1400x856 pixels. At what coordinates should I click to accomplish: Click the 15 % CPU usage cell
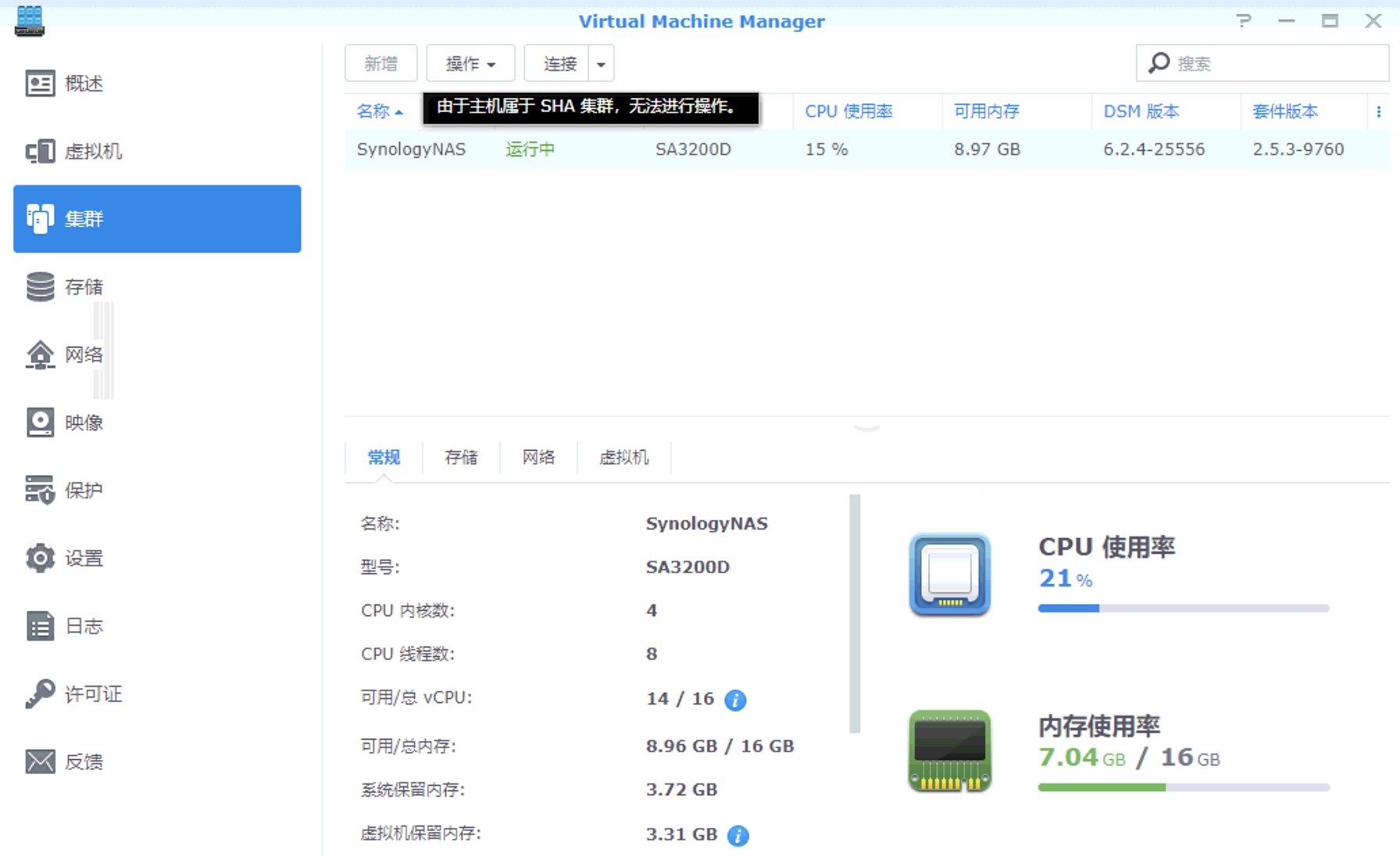coord(827,149)
